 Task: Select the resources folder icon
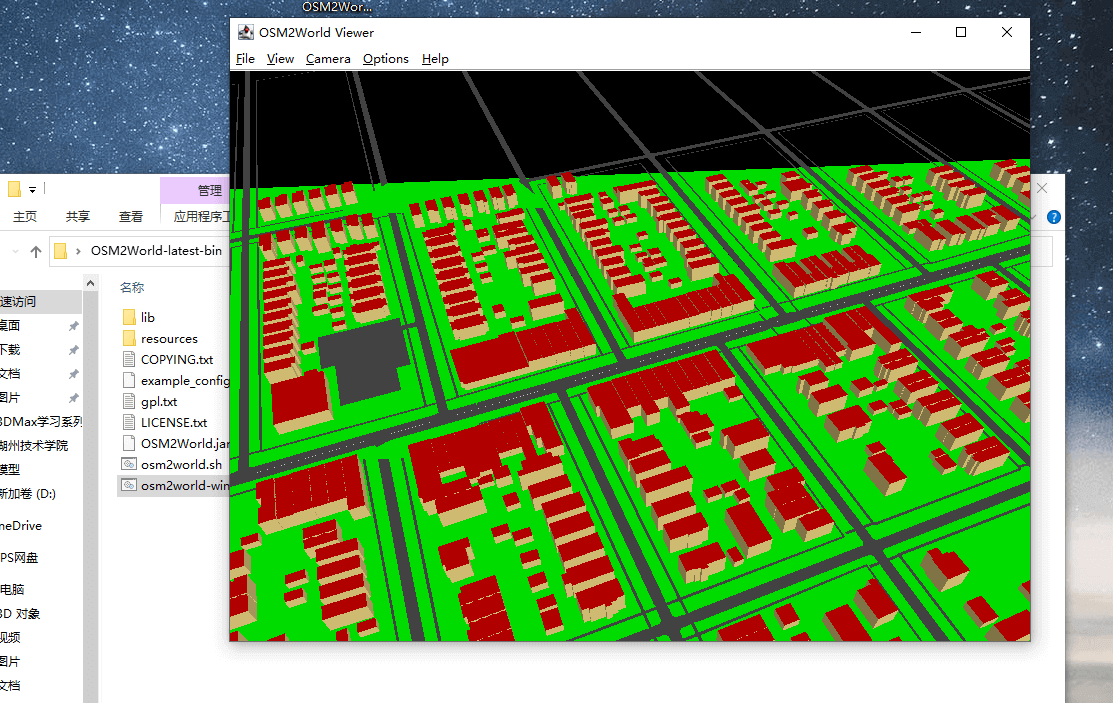[129, 338]
